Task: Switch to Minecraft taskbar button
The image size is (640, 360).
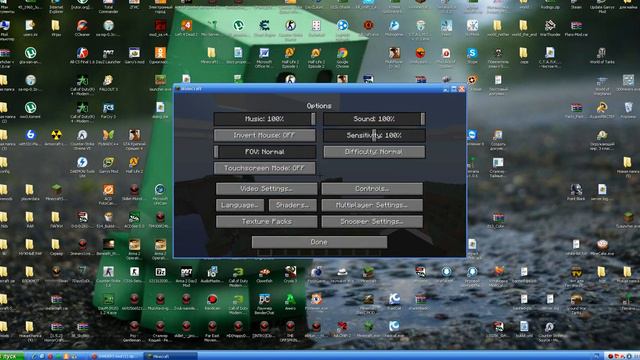Action: click(171, 356)
